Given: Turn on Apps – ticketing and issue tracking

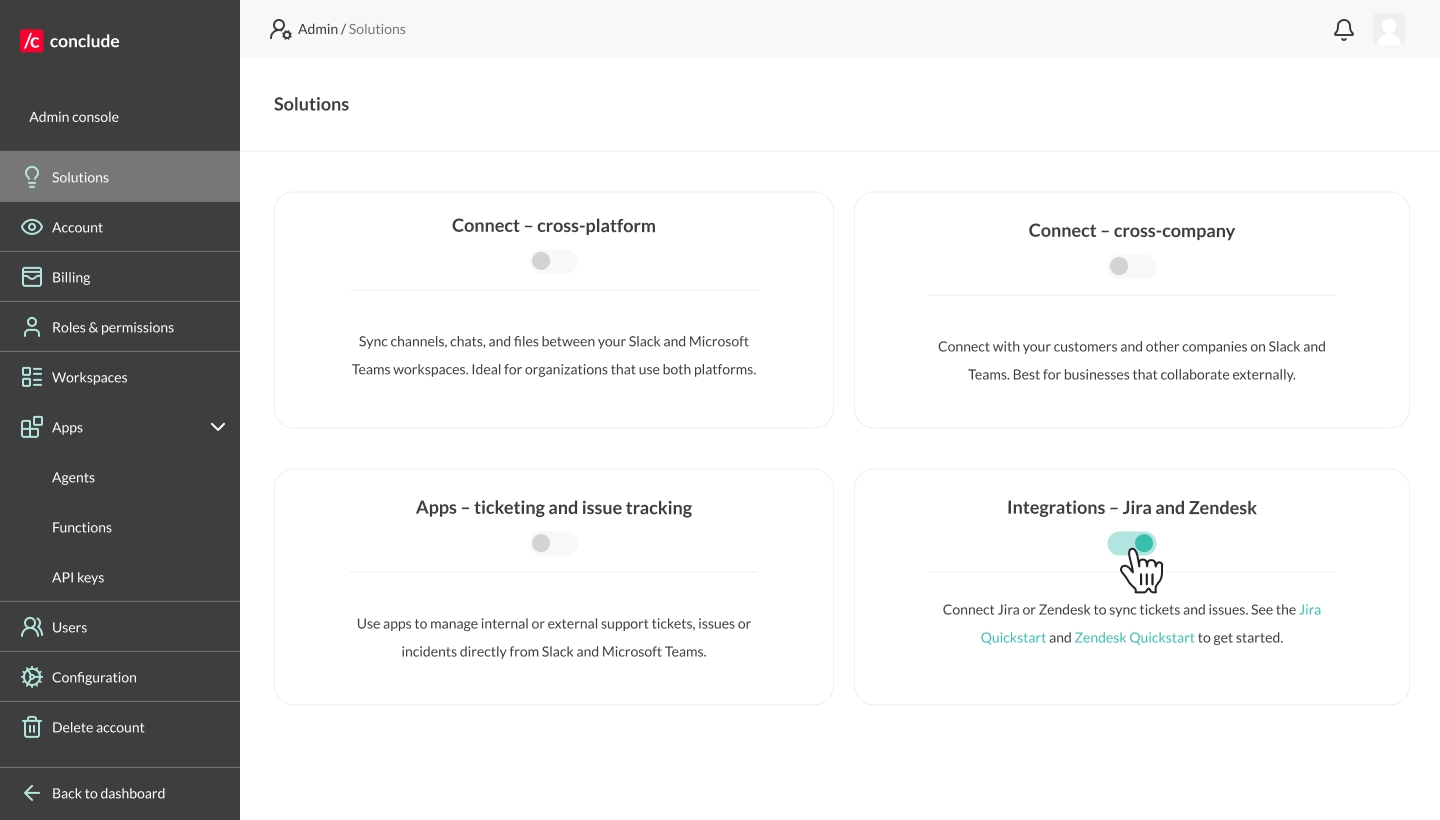Looking at the screenshot, I should click(554, 543).
